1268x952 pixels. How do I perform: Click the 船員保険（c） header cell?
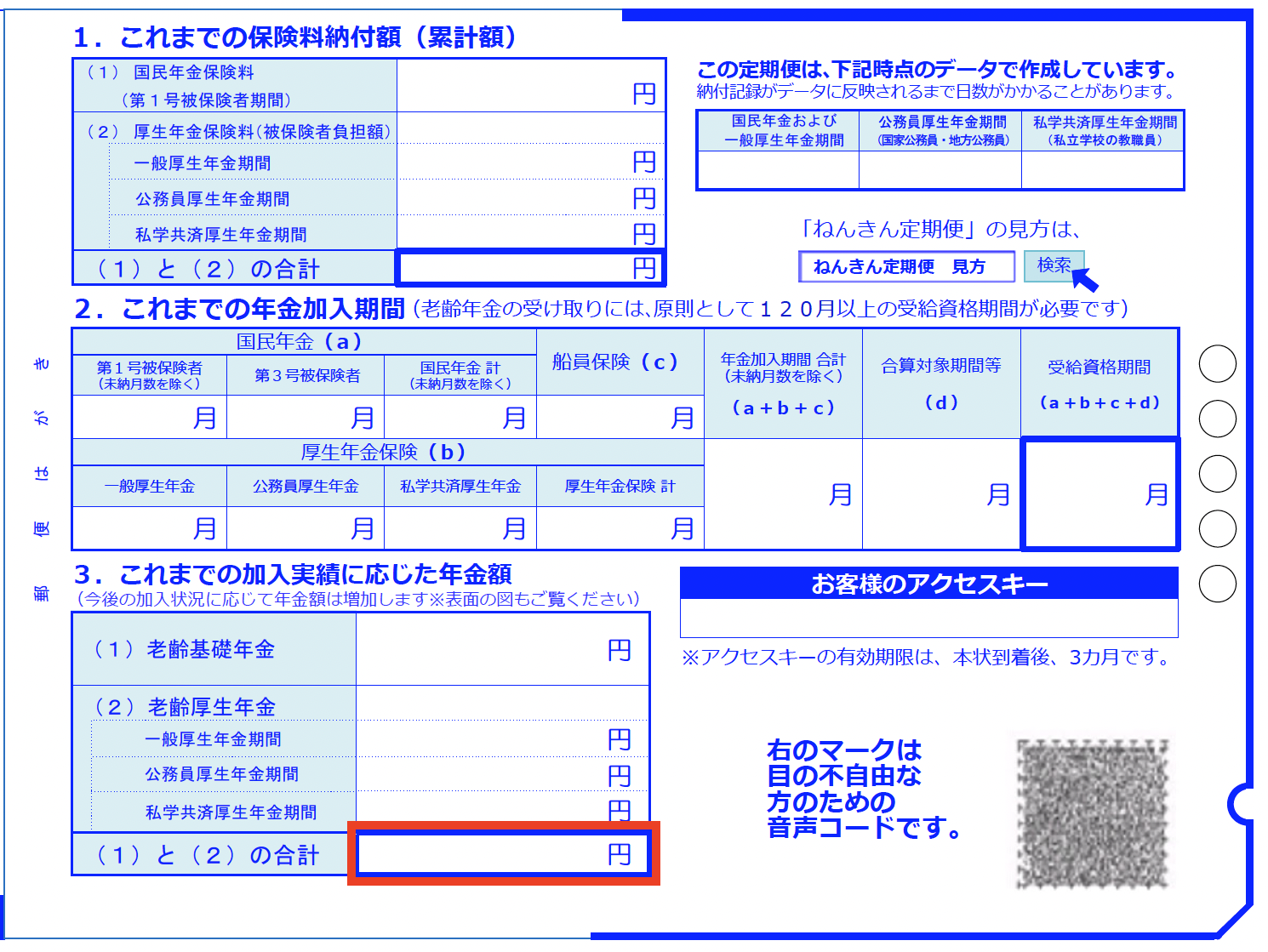[x=620, y=362]
